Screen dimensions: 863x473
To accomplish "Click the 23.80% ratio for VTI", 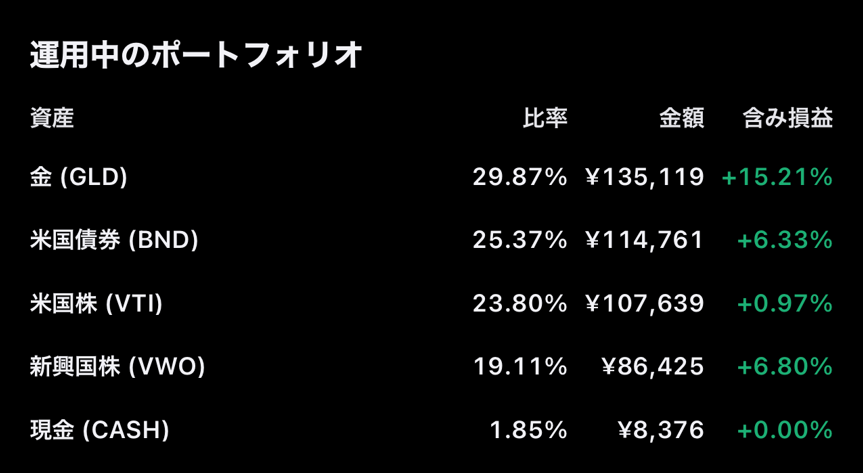I will tap(520, 304).
